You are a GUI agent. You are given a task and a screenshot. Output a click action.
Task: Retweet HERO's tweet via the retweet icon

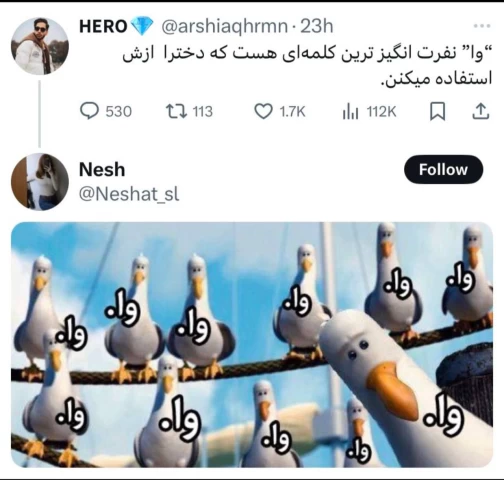pos(176,111)
